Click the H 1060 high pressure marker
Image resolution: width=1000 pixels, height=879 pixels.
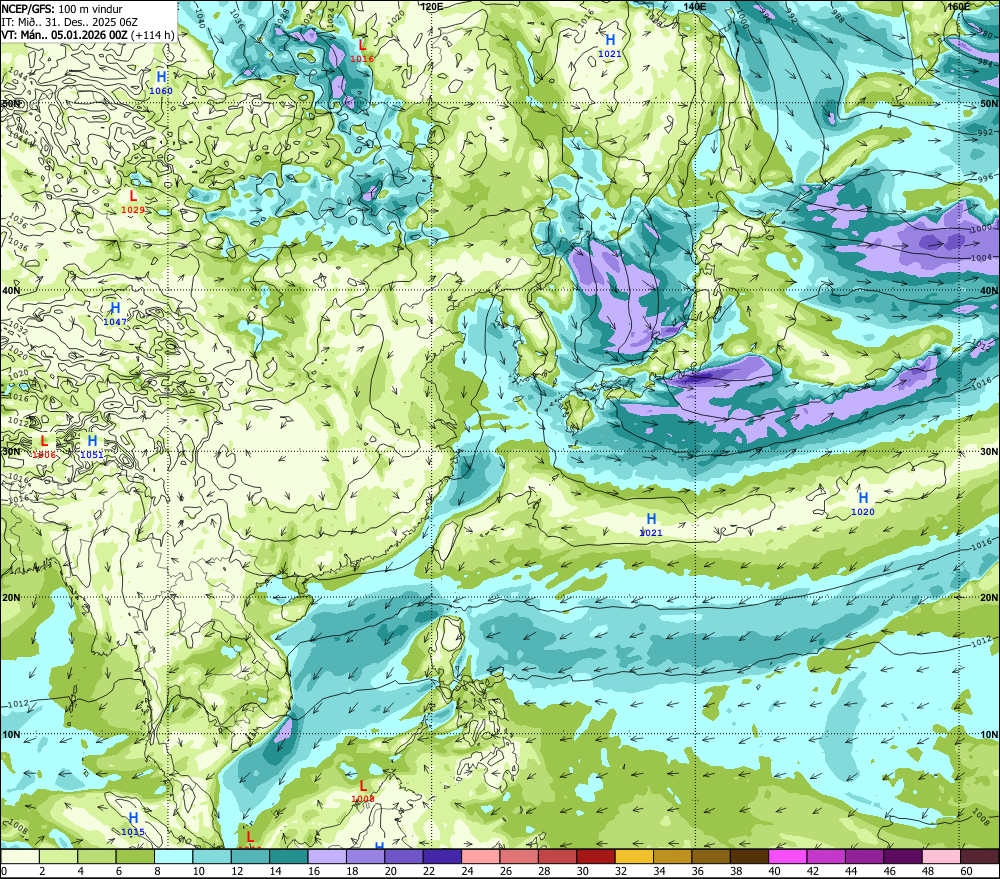coord(161,83)
